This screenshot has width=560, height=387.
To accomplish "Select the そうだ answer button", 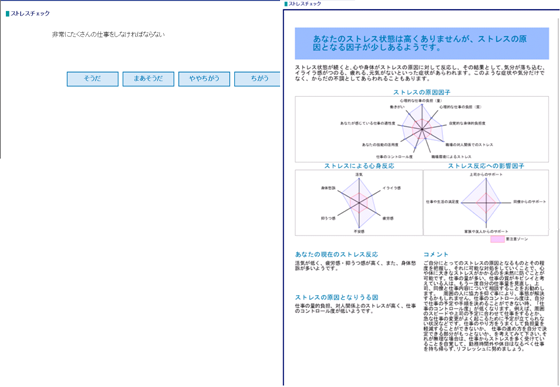I will click(92, 79).
